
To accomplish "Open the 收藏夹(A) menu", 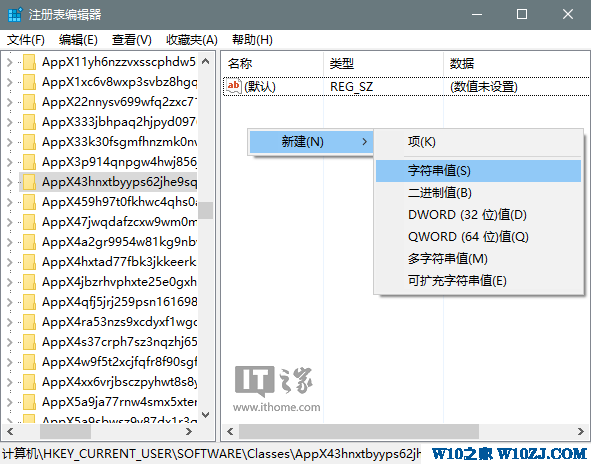I will 192,40.
